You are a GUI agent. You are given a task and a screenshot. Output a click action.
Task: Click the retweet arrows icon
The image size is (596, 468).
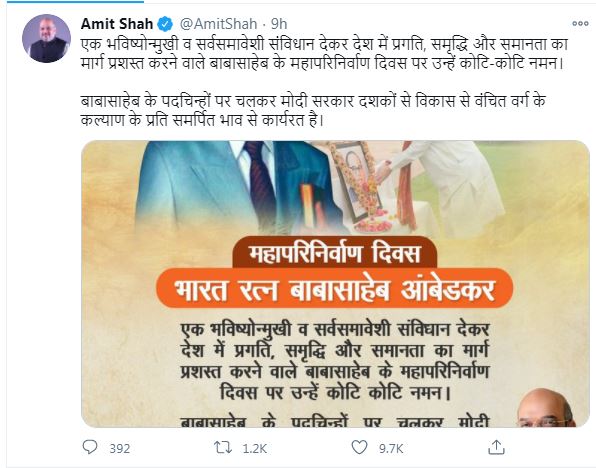223,447
